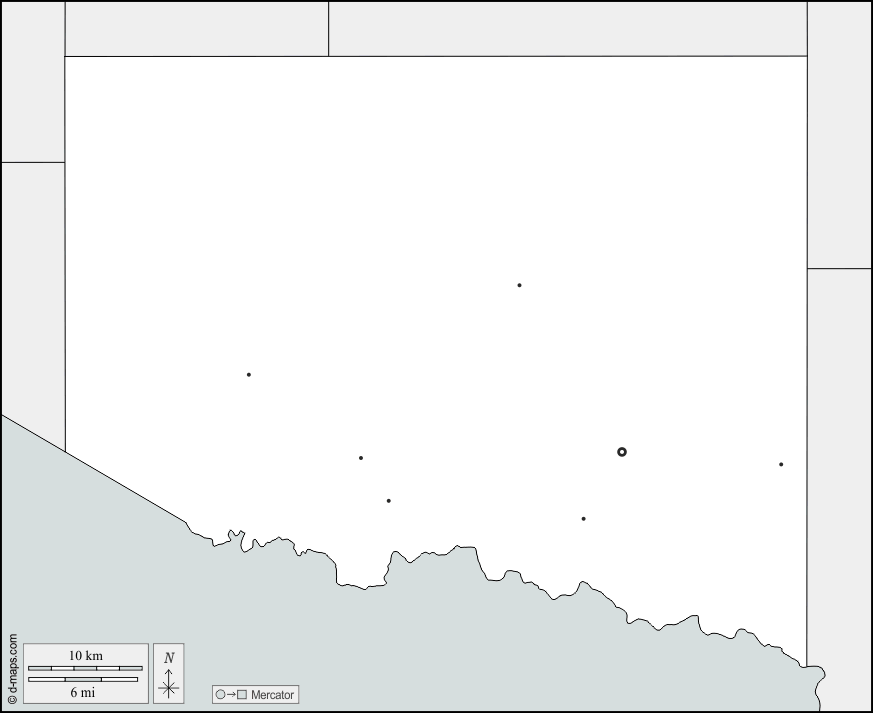Select the westernmost city dot

pos(249,375)
